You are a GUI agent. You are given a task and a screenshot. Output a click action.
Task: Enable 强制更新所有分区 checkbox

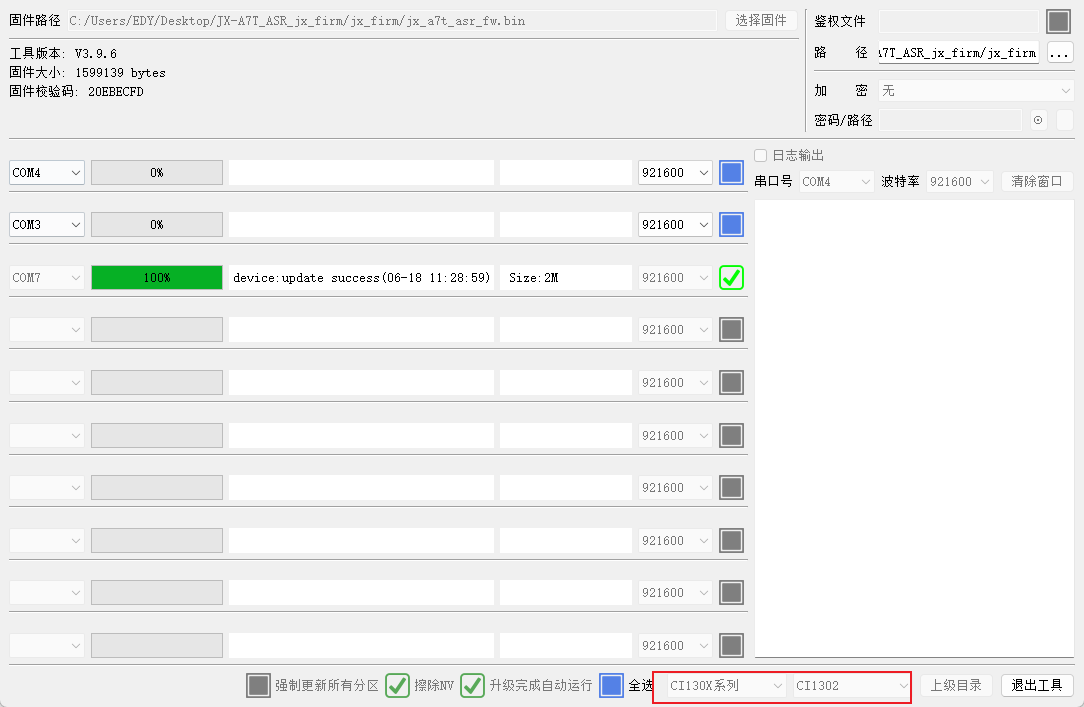tap(259, 686)
